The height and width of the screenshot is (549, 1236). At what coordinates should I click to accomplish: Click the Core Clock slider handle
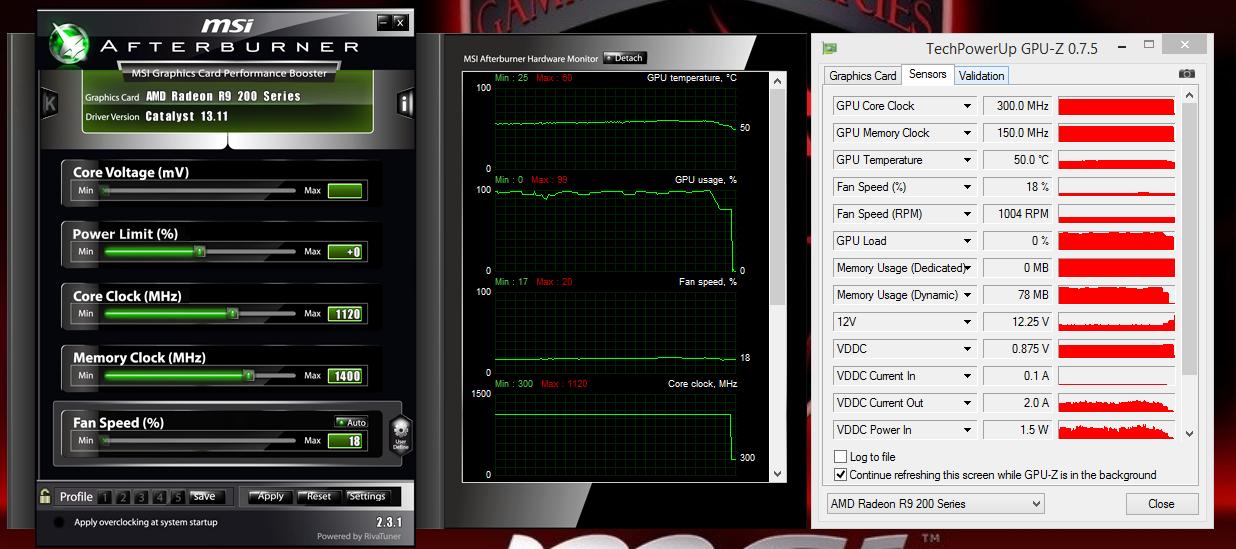(232, 314)
